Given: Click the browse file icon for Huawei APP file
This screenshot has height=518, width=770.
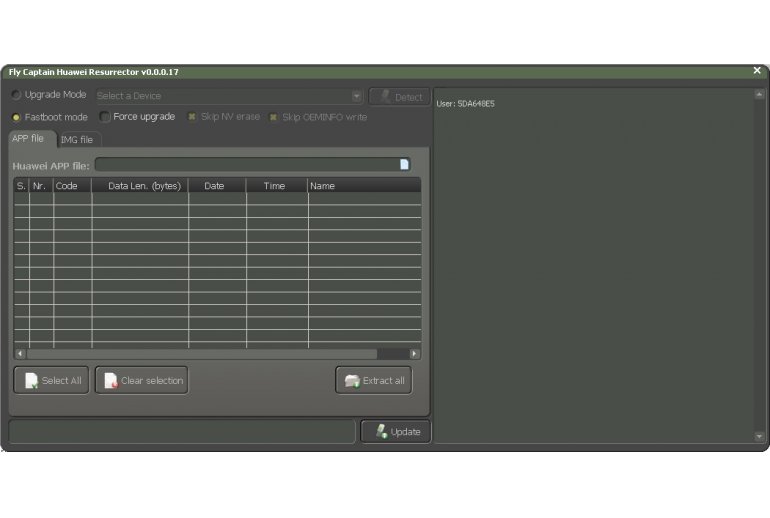Looking at the screenshot, I should click(x=404, y=164).
